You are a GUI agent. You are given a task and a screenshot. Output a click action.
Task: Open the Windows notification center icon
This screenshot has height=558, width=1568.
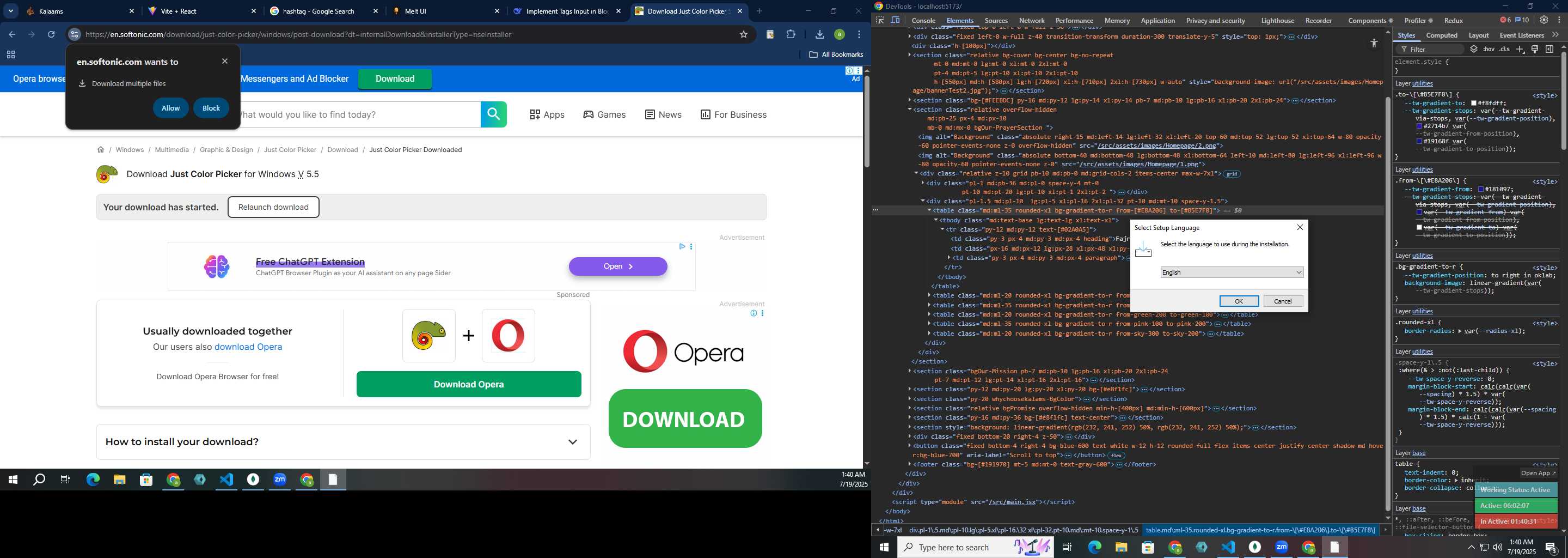[x=1552, y=548]
